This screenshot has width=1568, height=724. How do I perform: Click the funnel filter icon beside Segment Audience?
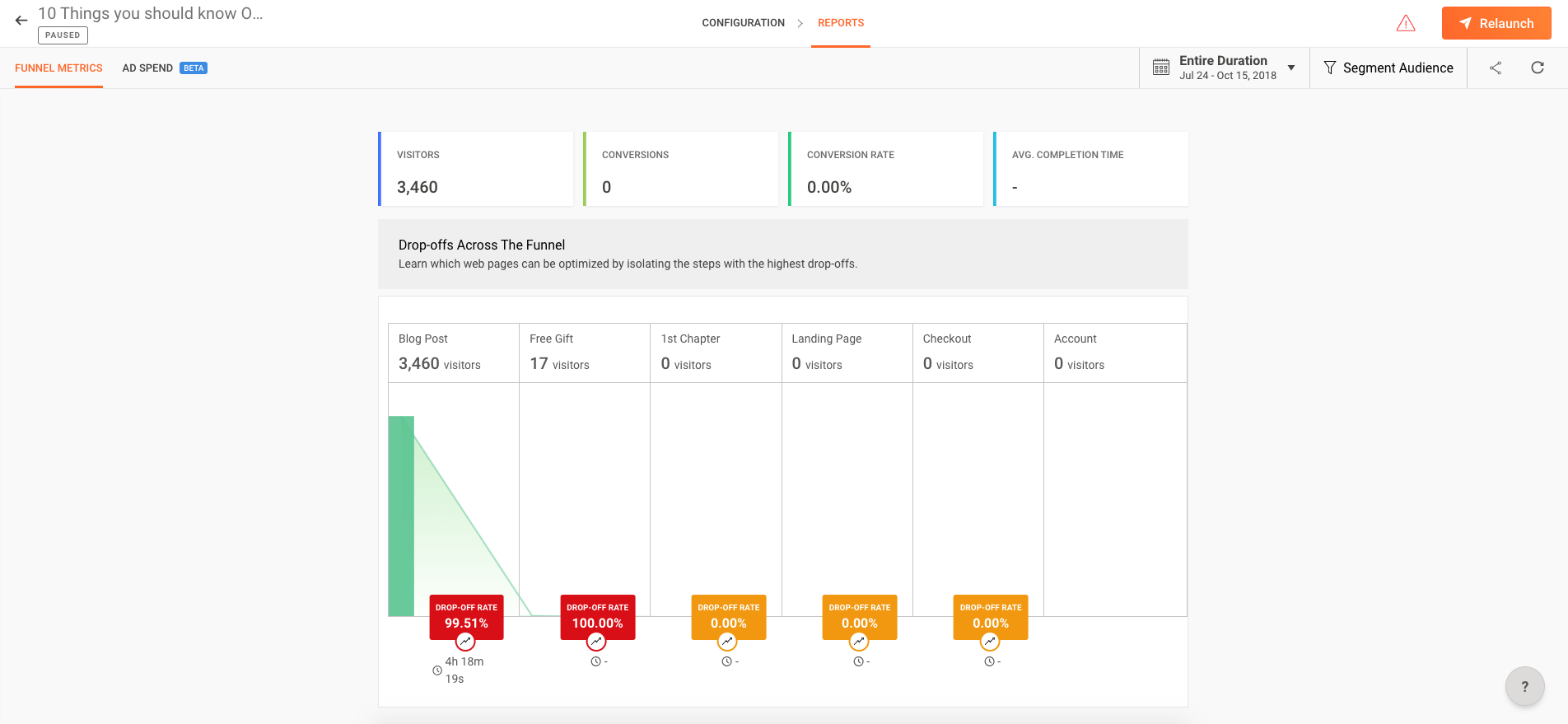click(1329, 68)
